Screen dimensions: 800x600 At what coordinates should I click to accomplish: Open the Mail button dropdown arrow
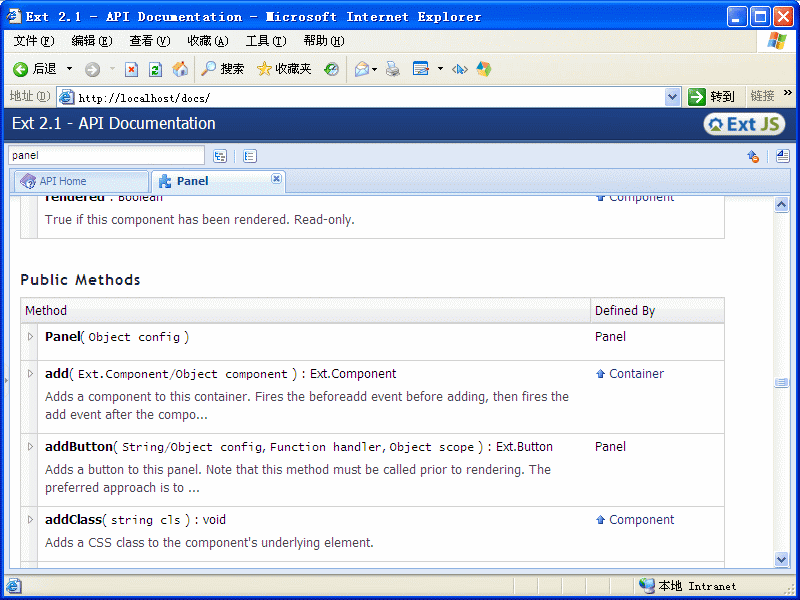(x=375, y=69)
